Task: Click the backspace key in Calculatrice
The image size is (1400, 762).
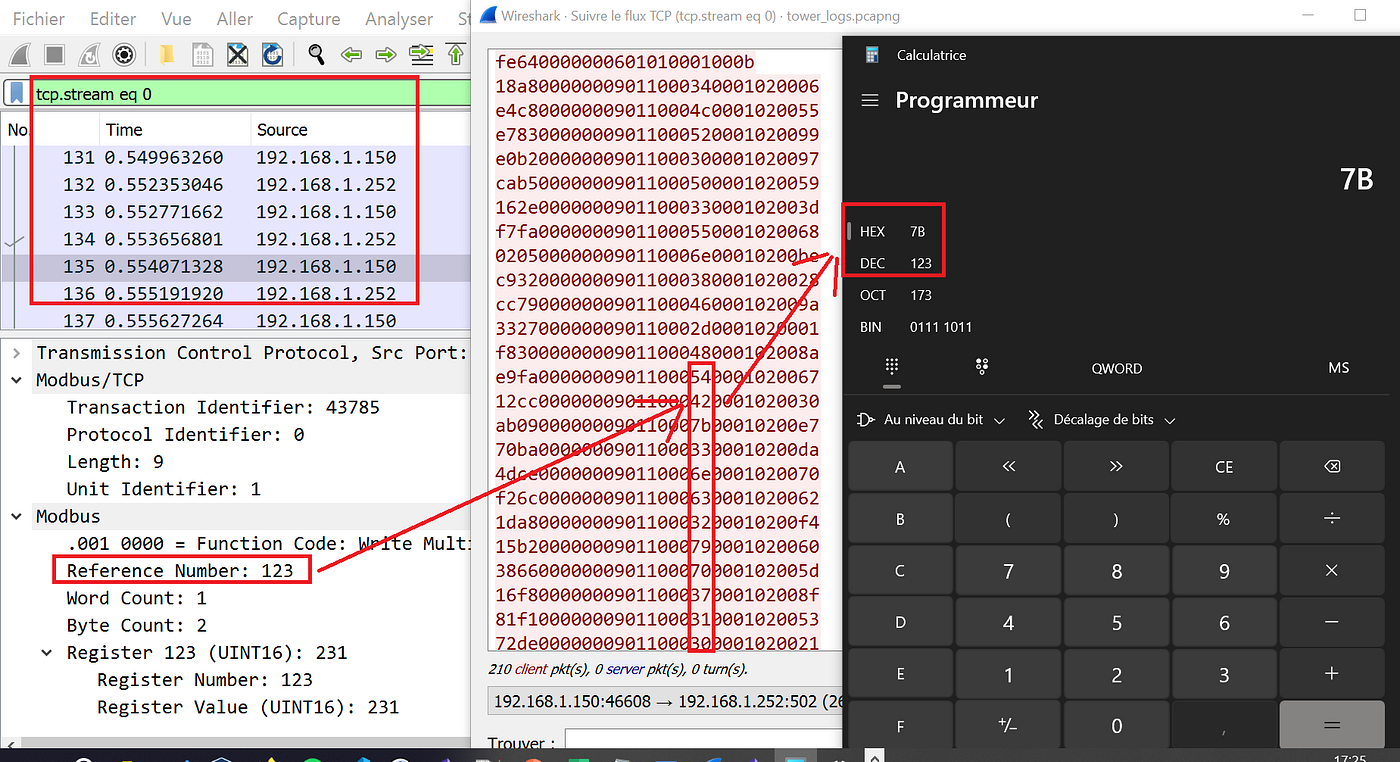Action: click(x=1331, y=467)
